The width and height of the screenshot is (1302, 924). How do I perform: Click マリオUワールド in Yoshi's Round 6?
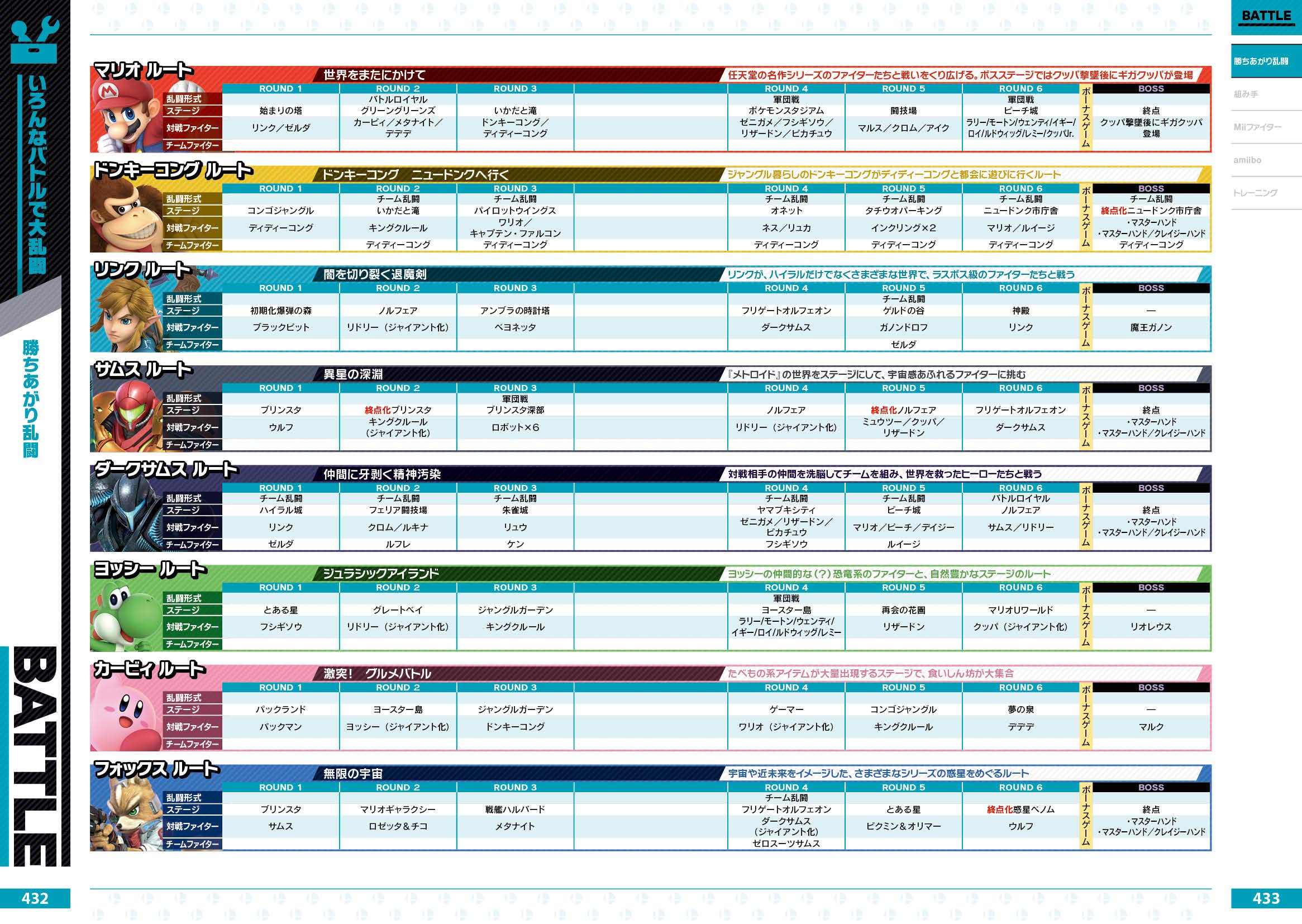pos(1020,610)
